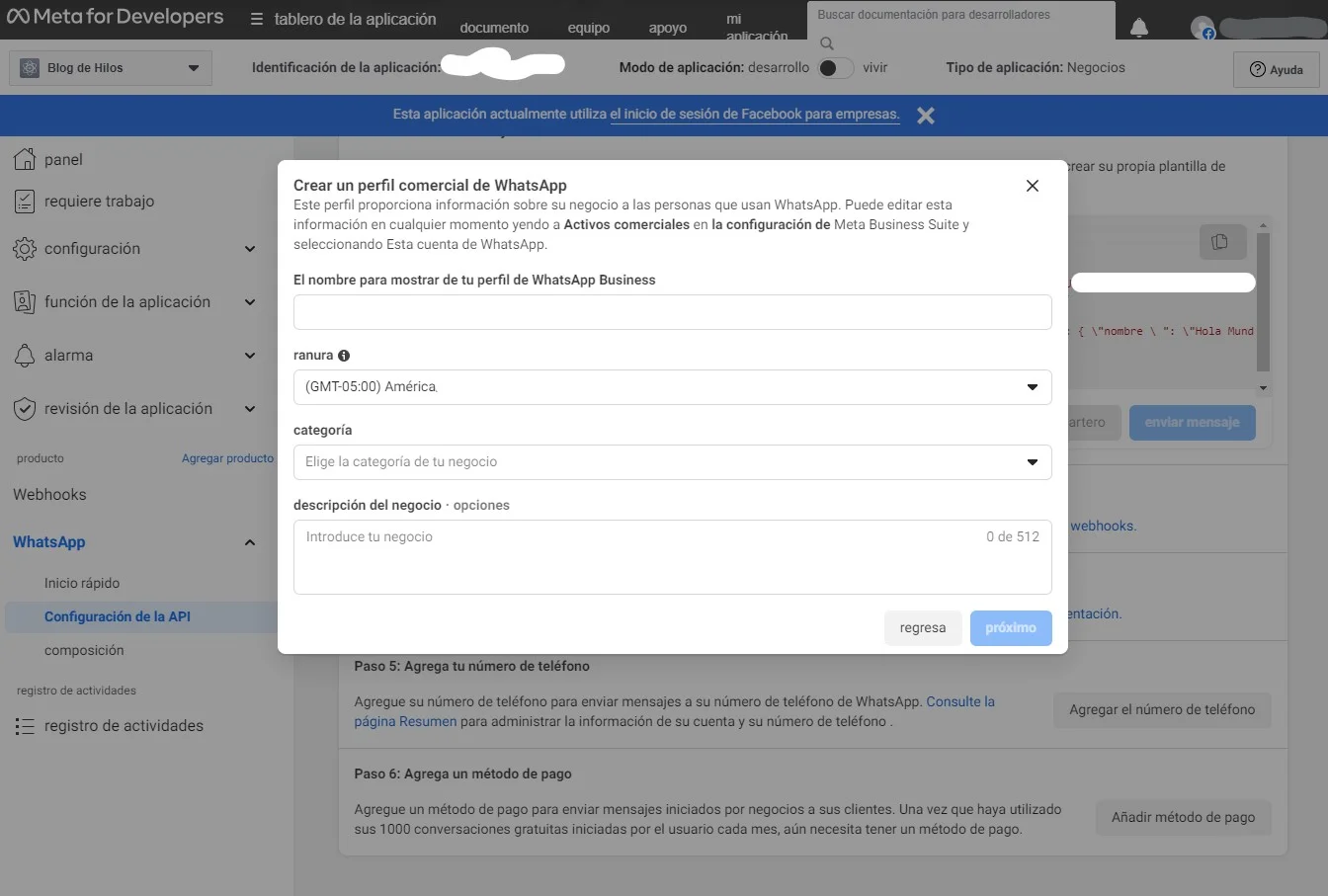Open the Facebook login for business link
1328x896 pixels.
[755, 115]
